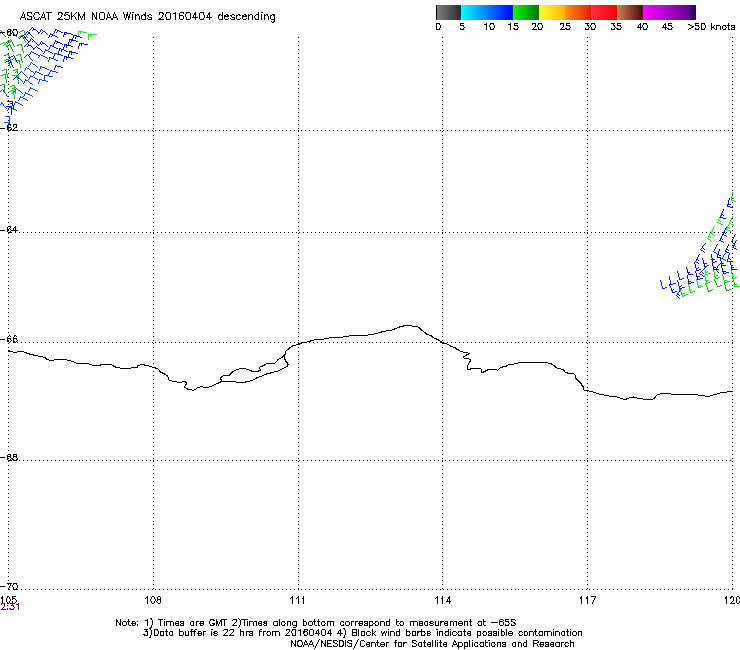The image size is (740, 650).
Task: Click the '-62' latitude label
Action: (x=10, y=128)
